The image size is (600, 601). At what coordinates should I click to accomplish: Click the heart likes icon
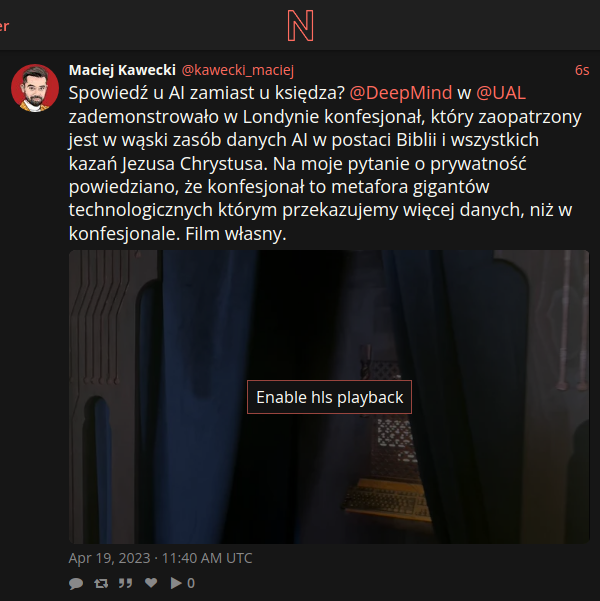click(151, 583)
